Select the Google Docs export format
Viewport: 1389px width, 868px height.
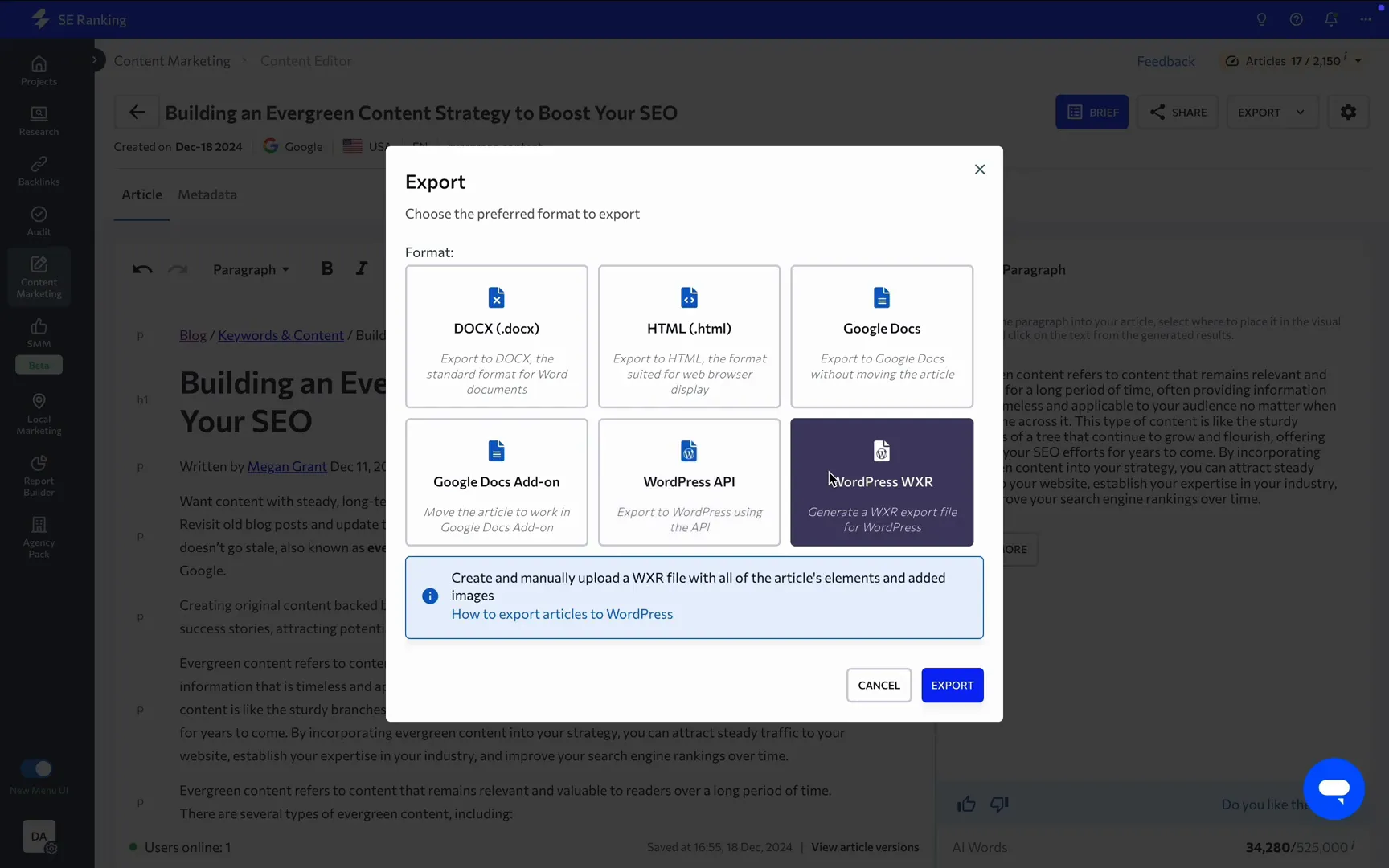click(x=882, y=336)
